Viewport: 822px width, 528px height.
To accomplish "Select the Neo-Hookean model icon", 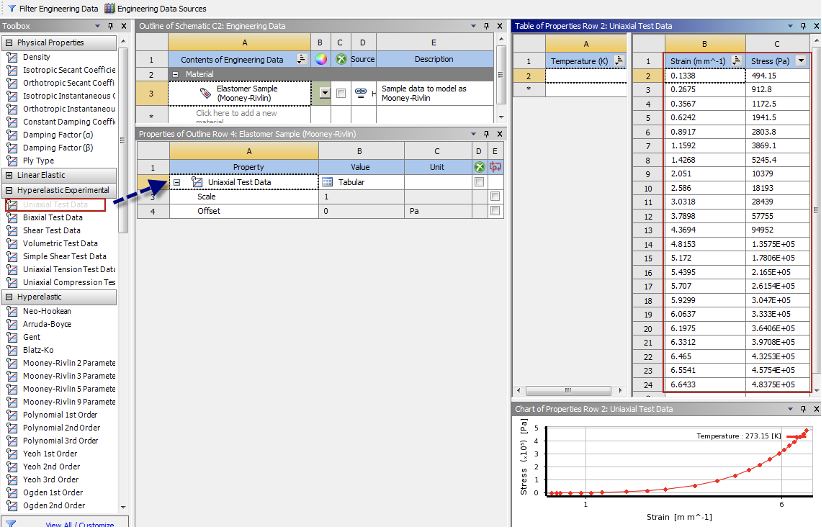I will coord(12,311).
